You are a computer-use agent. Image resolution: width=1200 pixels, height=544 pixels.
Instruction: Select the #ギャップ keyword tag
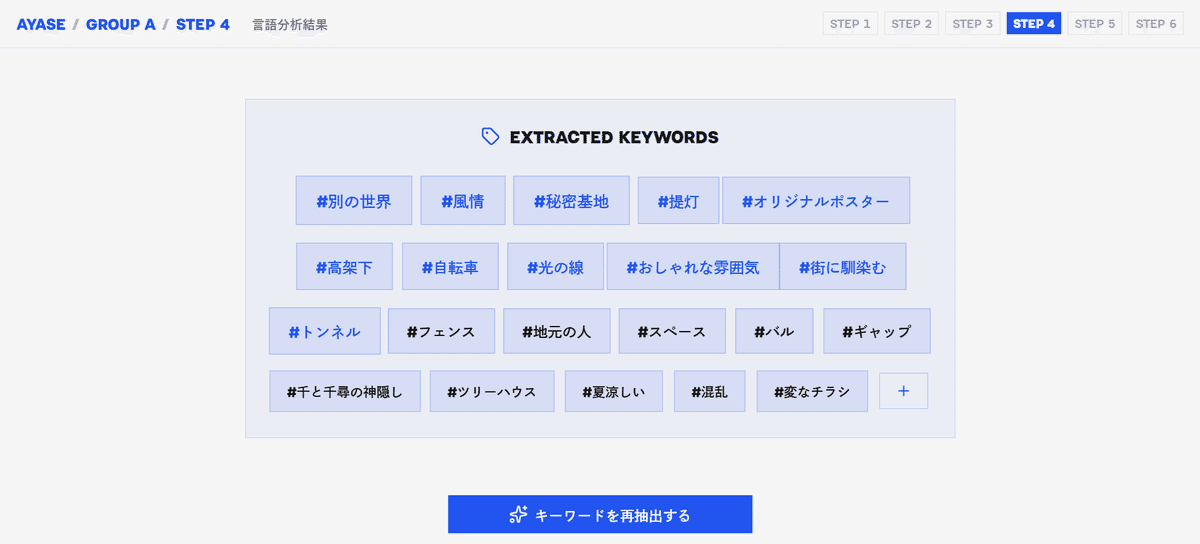[x=877, y=331]
